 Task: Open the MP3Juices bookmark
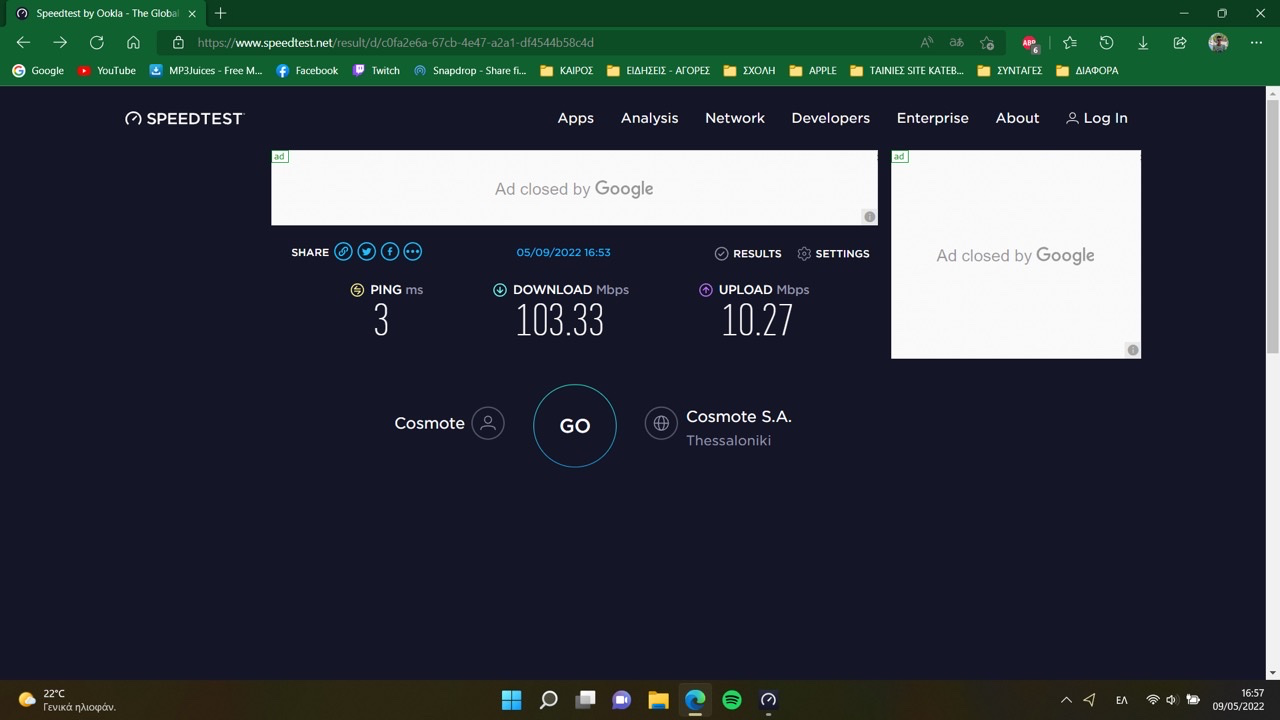(205, 71)
